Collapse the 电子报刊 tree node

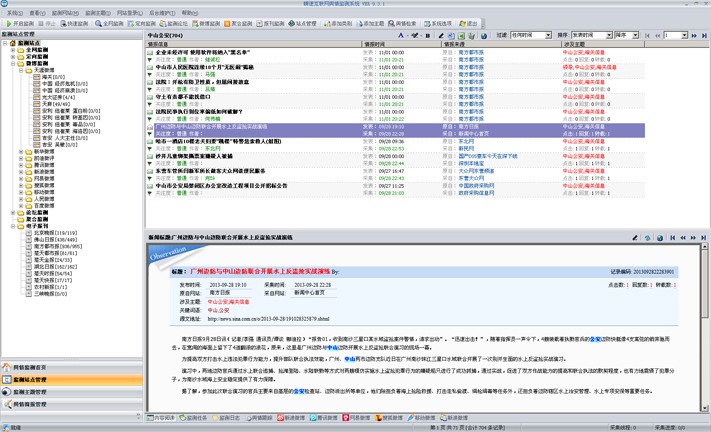point(14,226)
